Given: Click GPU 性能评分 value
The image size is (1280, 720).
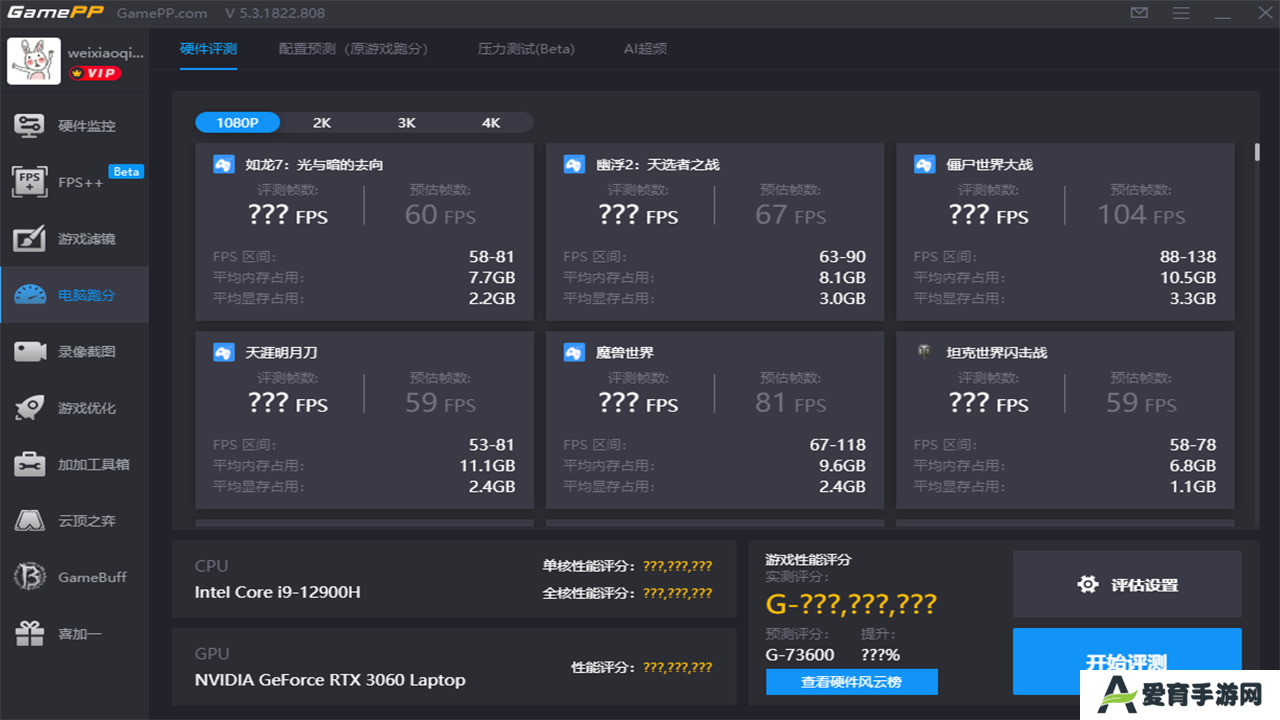Looking at the screenshot, I should click(x=678, y=667).
